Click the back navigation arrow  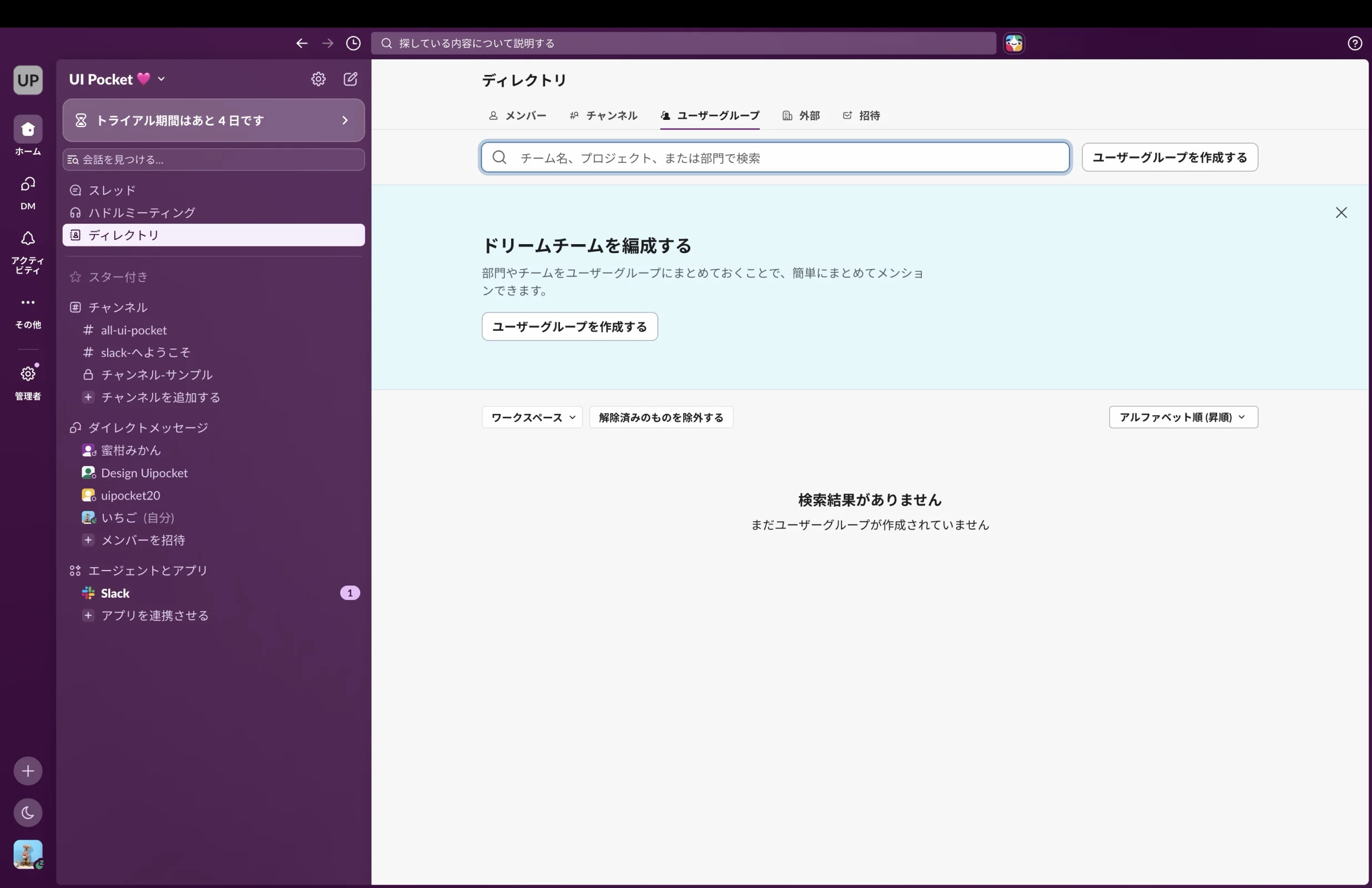click(301, 43)
